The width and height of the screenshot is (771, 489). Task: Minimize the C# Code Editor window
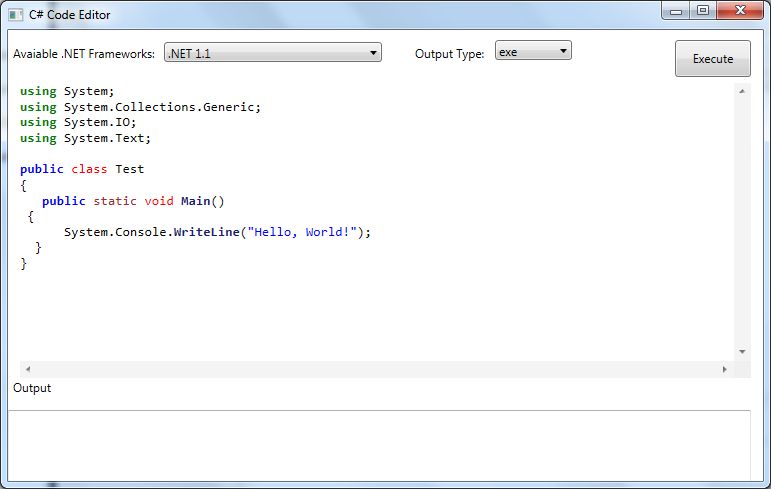676,10
